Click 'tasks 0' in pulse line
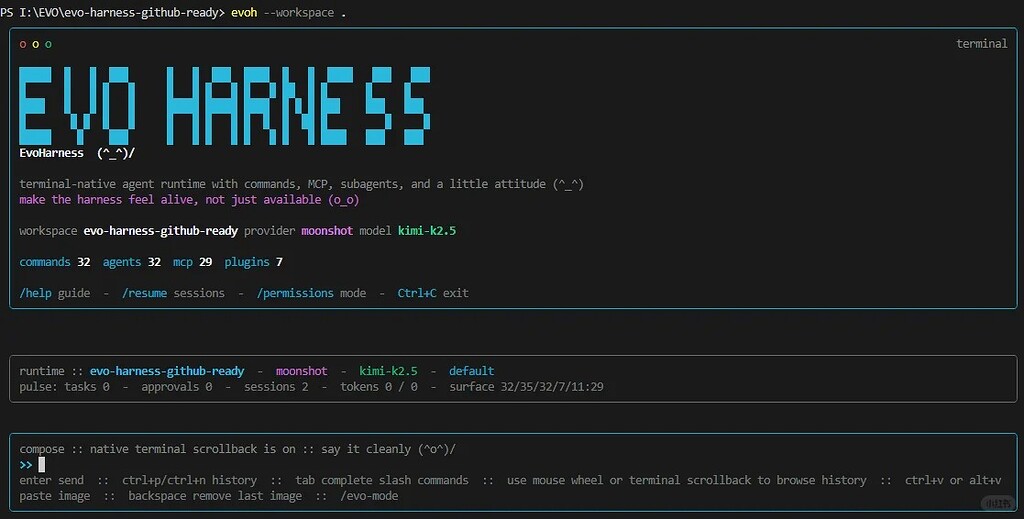Image resolution: width=1024 pixels, height=519 pixels. [87, 386]
